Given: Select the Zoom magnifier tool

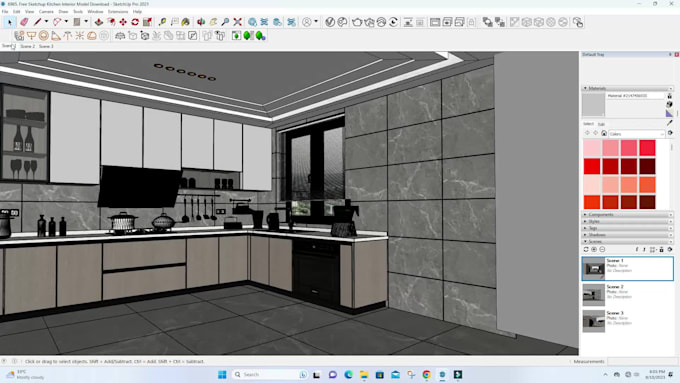Looking at the screenshot, I should (x=225, y=22).
